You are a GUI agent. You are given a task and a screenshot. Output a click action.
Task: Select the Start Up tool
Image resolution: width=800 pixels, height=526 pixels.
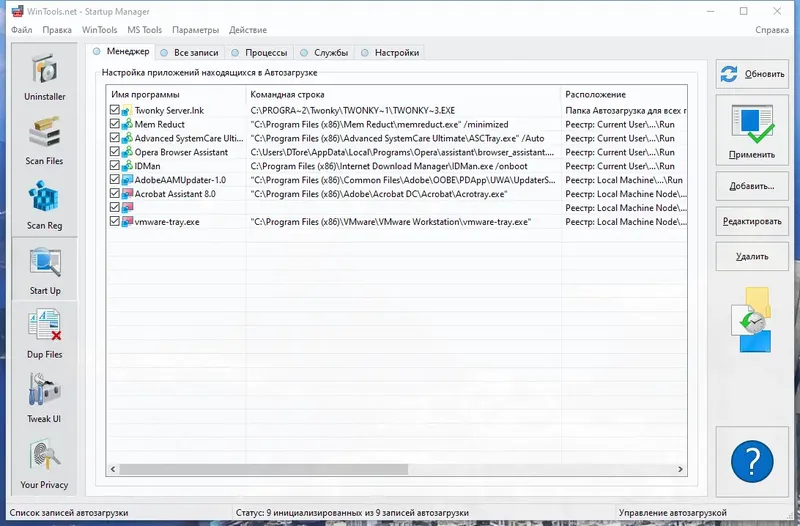[x=45, y=269]
